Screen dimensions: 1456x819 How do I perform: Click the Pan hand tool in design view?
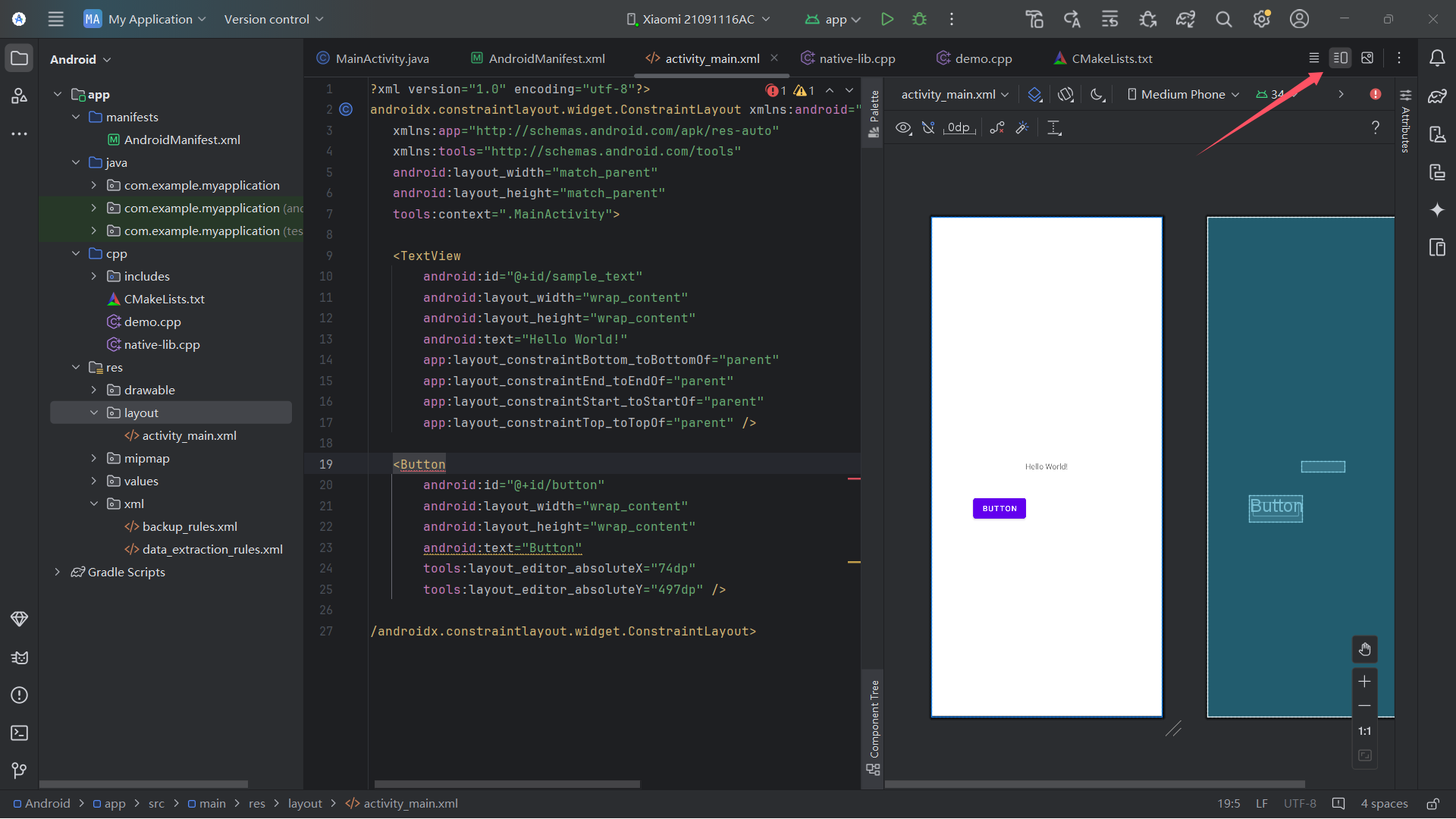(x=1364, y=649)
